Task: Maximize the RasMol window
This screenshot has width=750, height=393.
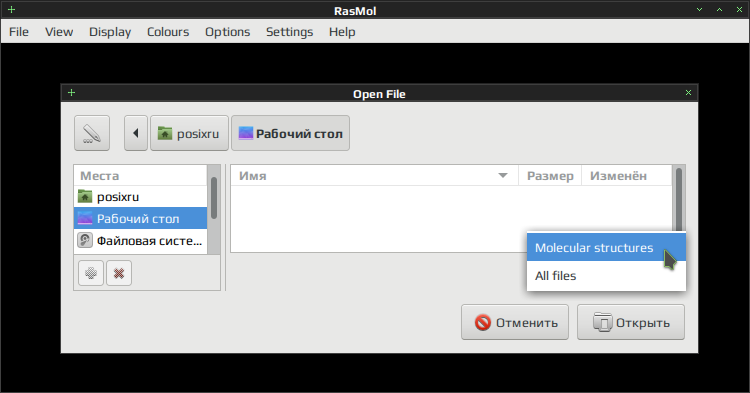Action: point(719,10)
